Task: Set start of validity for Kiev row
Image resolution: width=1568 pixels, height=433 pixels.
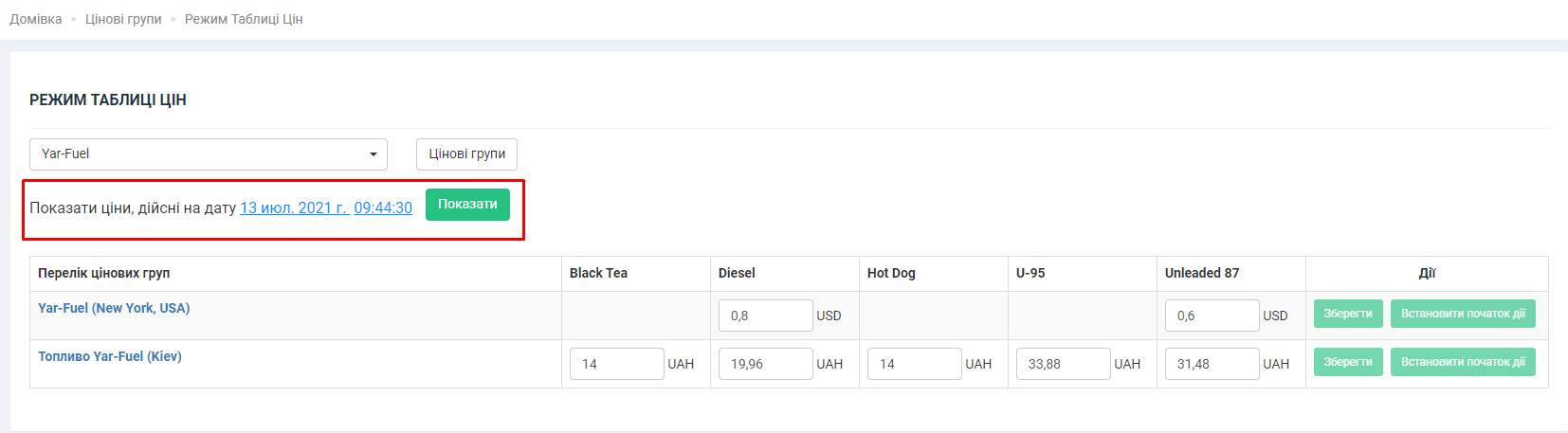Action: coord(1462,362)
